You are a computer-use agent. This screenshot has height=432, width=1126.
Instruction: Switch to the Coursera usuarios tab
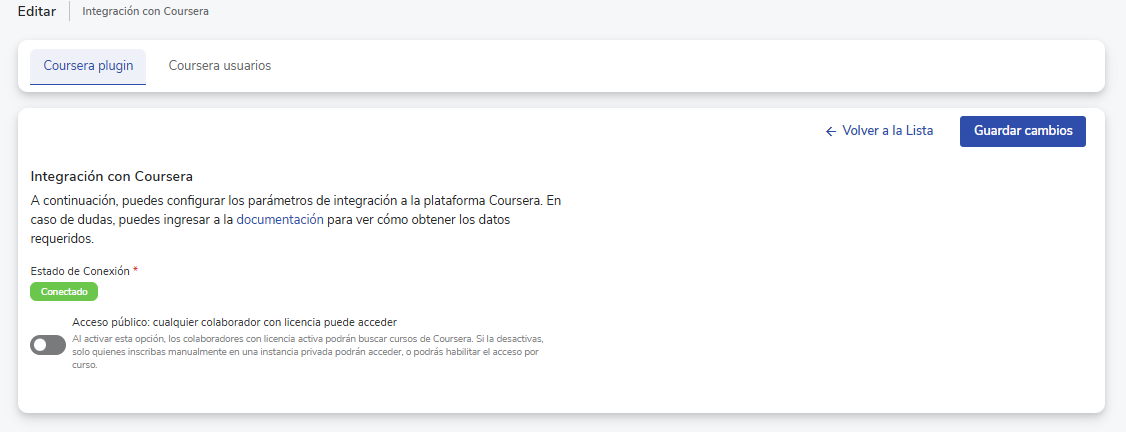pos(219,66)
